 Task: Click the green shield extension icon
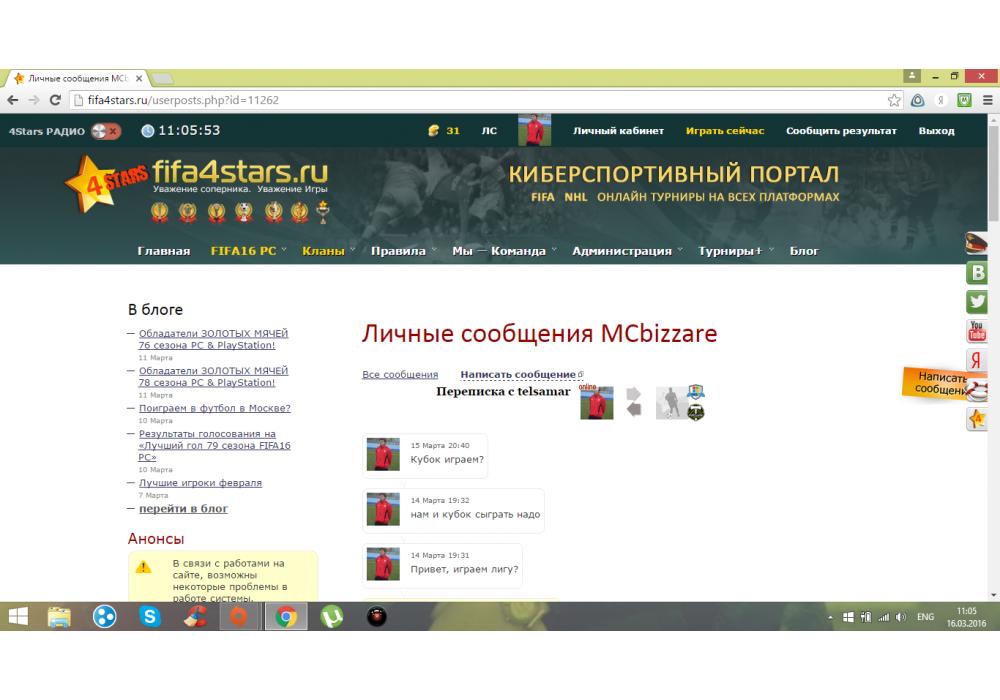click(x=964, y=100)
